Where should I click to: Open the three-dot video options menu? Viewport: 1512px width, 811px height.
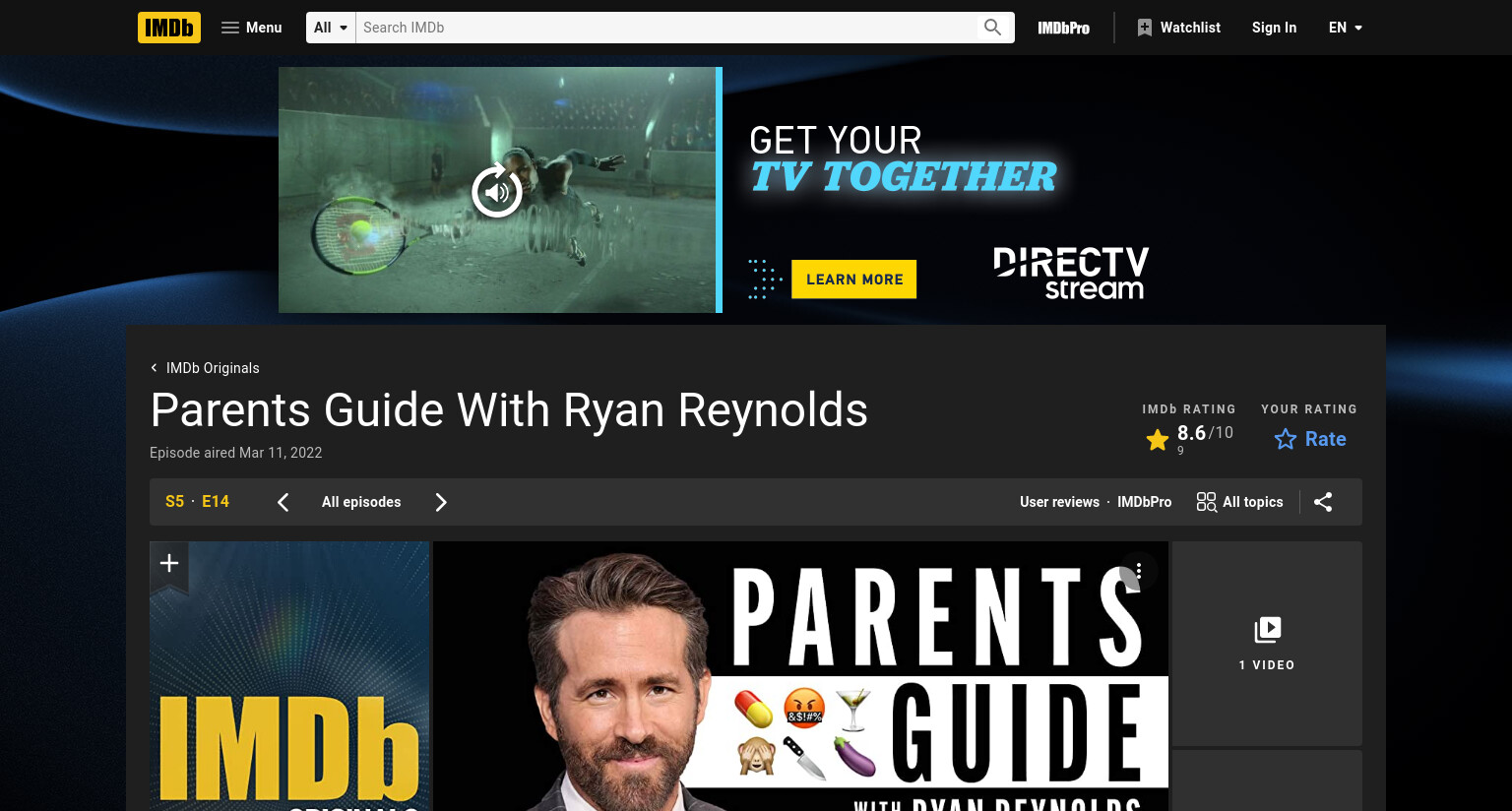point(1138,571)
